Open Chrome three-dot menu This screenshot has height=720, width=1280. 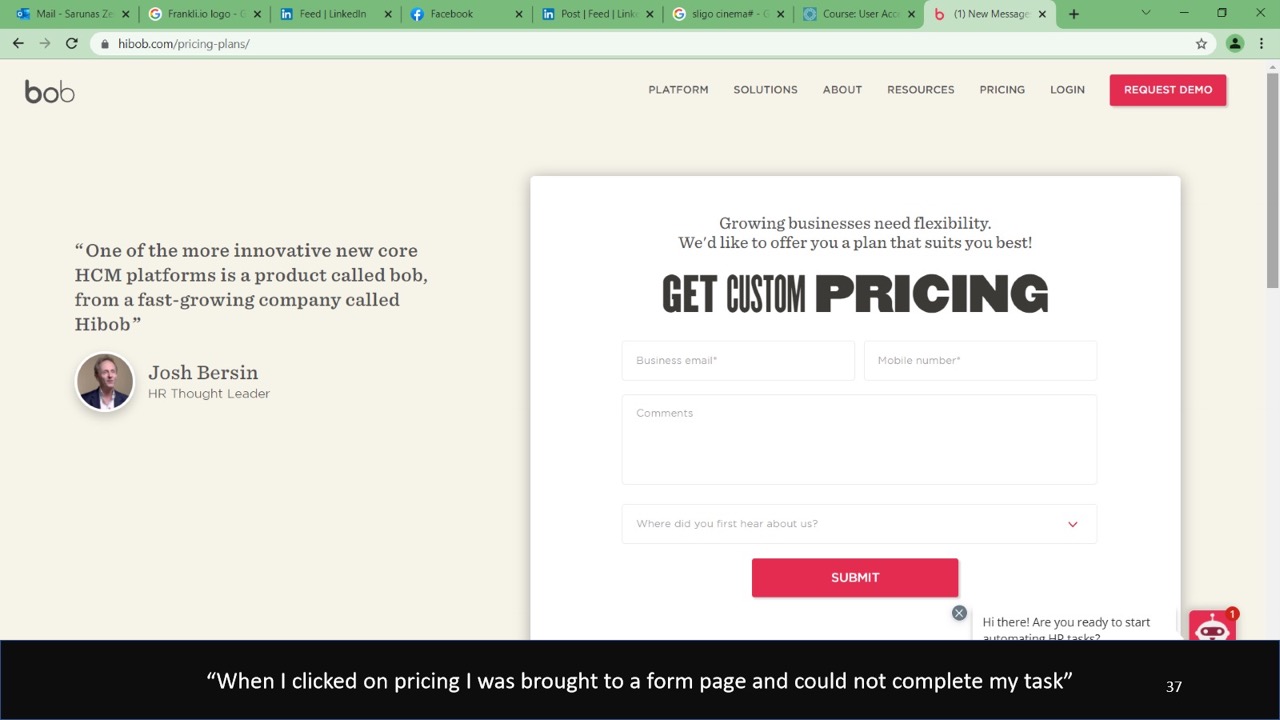tap(1261, 44)
